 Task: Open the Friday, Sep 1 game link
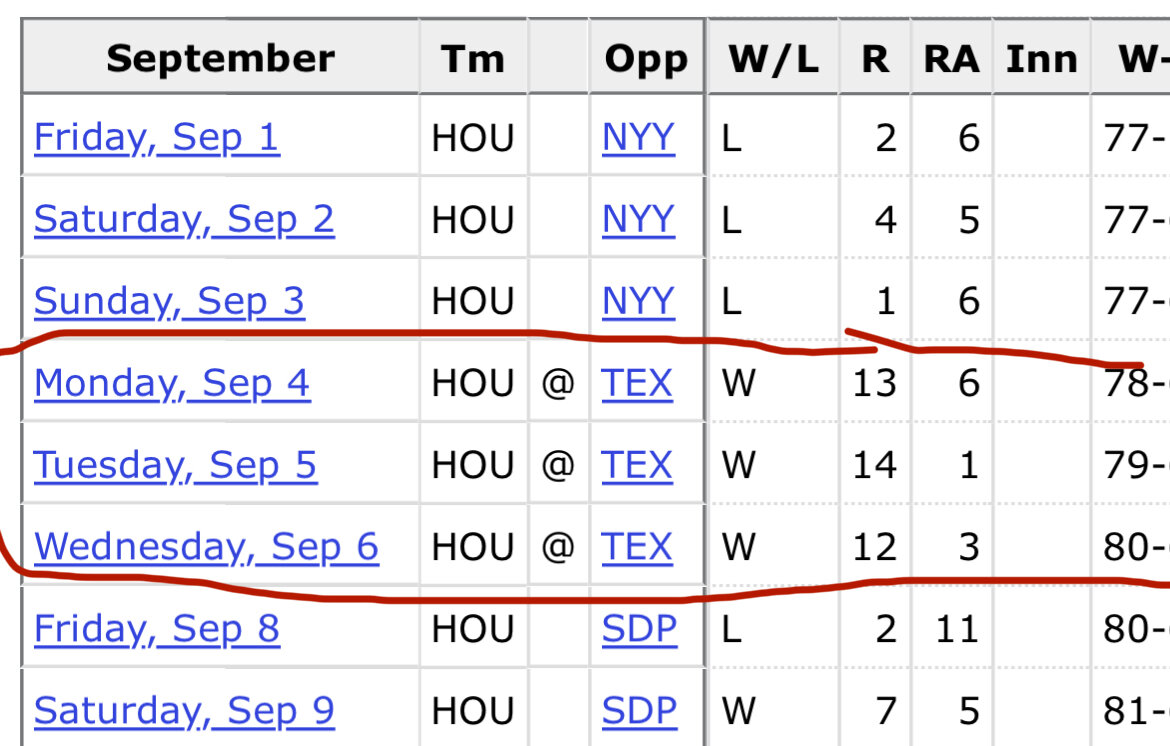click(x=157, y=138)
